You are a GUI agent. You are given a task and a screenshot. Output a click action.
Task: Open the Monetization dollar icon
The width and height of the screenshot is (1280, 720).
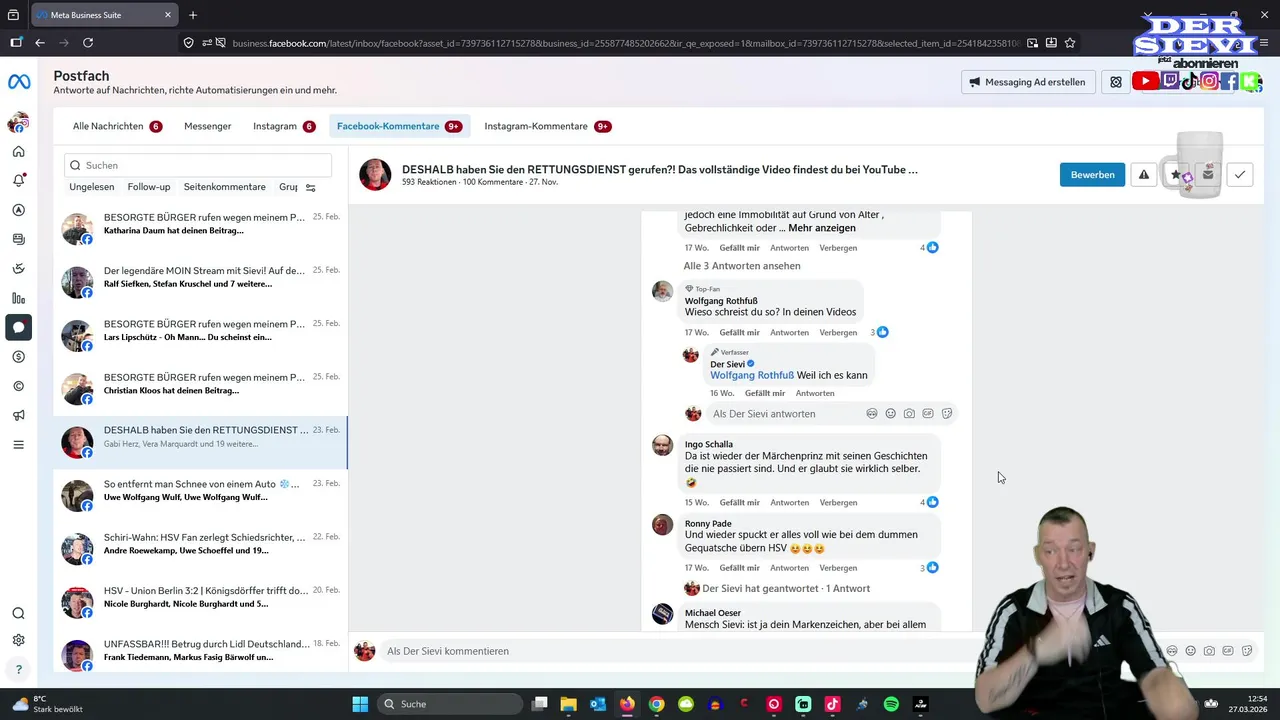point(18,357)
